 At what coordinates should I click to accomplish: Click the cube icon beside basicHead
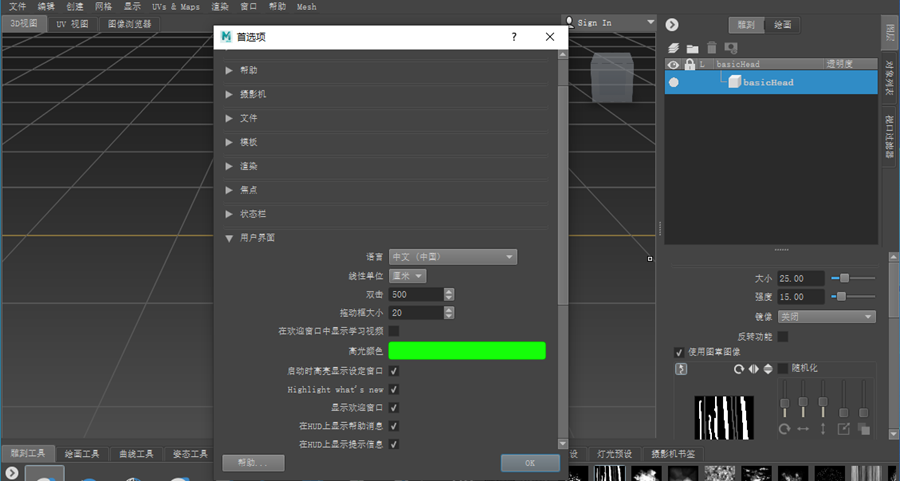(734, 82)
